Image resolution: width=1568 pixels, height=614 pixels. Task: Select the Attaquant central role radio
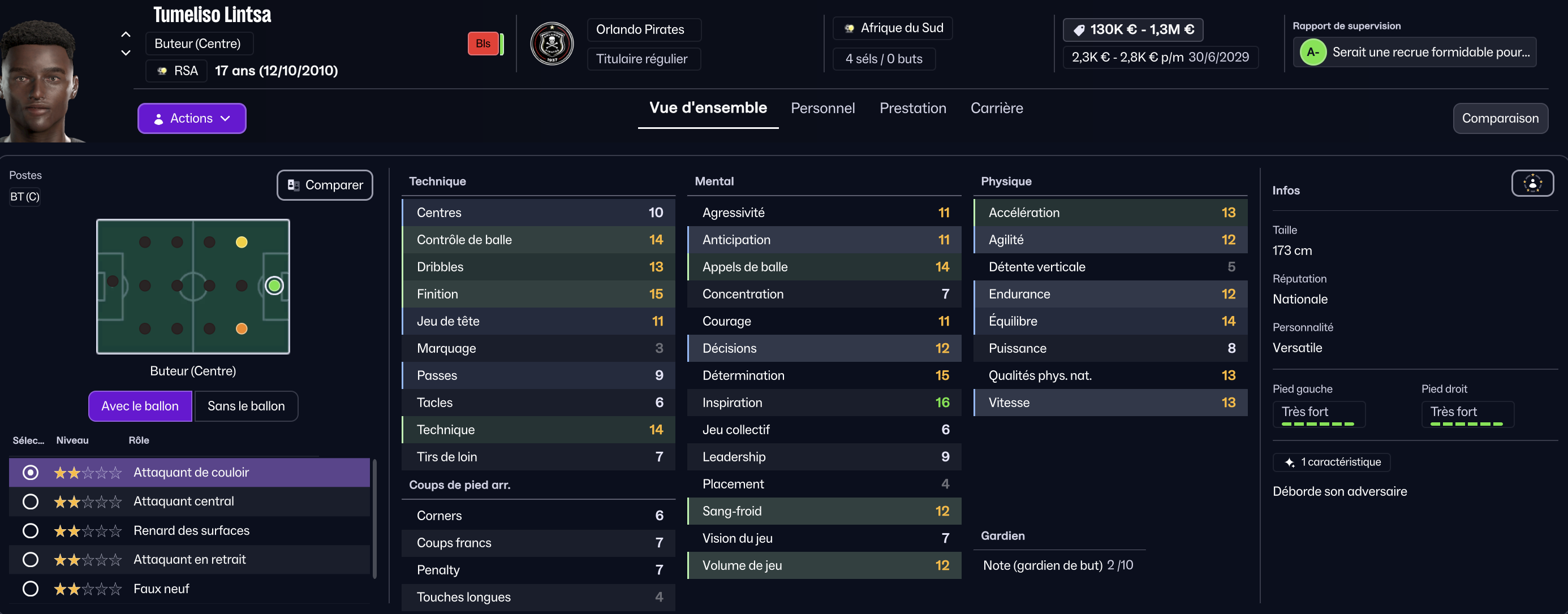pos(30,501)
